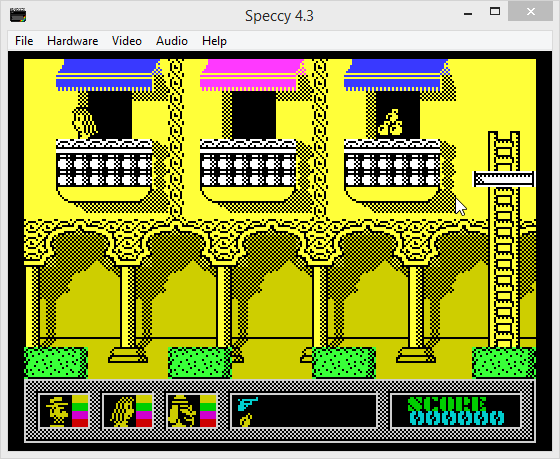This screenshot has width=560, height=459.
Task: Click the yellow item below the revolver
Action: (246, 420)
